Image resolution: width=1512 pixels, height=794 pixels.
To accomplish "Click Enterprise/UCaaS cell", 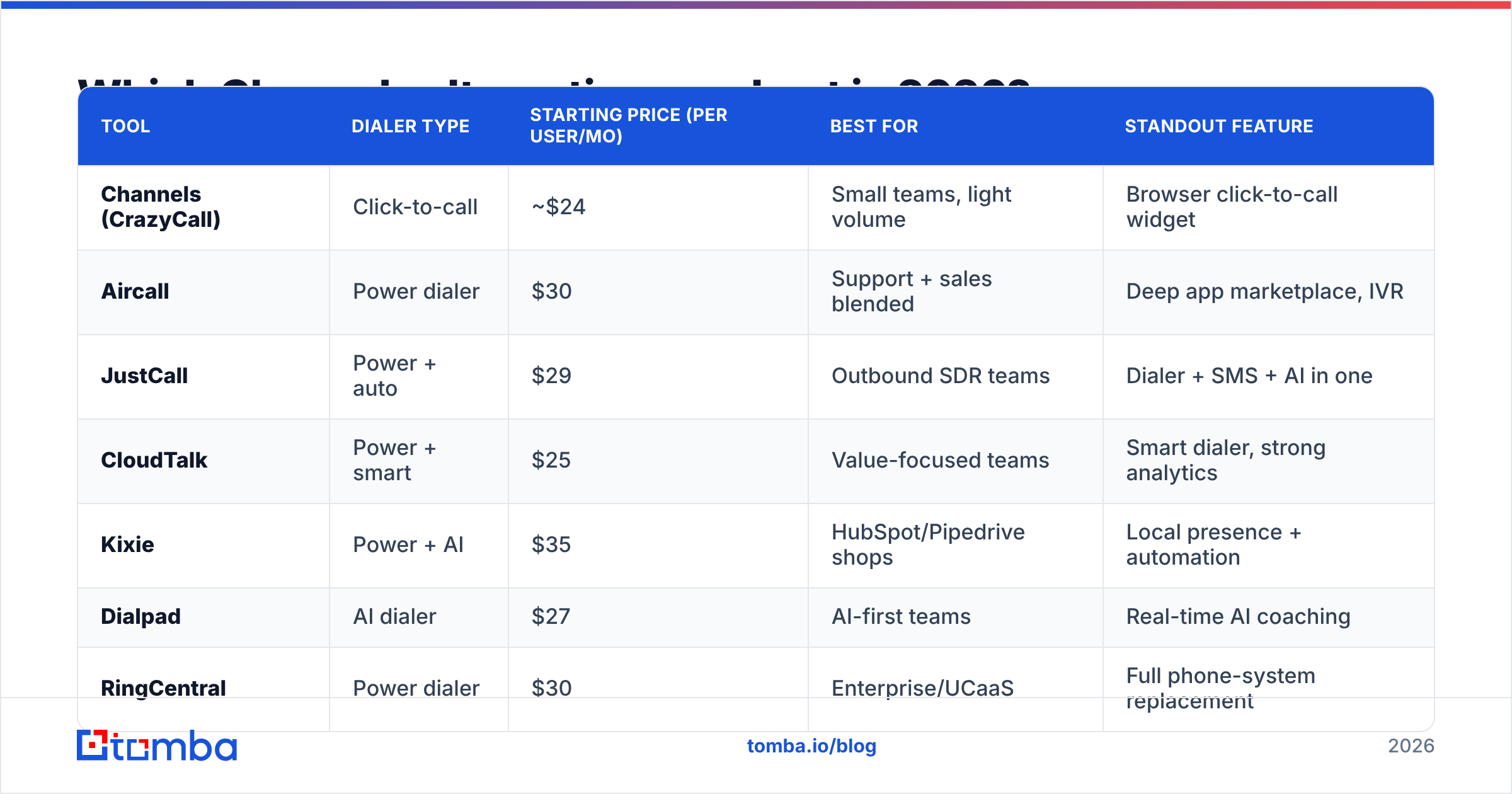I will coord(922,688).
